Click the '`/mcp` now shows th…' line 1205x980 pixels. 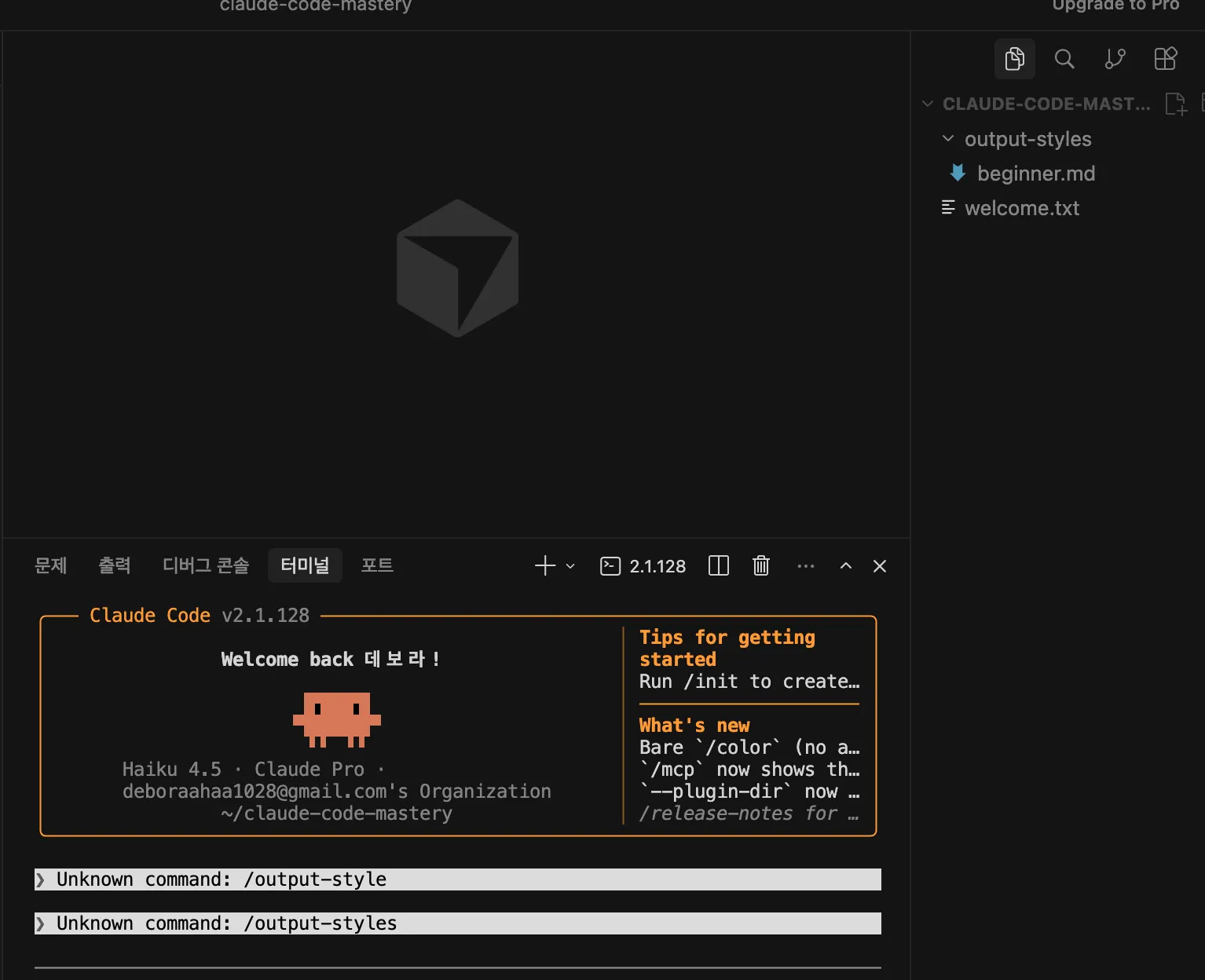click(x=749, y=770)
